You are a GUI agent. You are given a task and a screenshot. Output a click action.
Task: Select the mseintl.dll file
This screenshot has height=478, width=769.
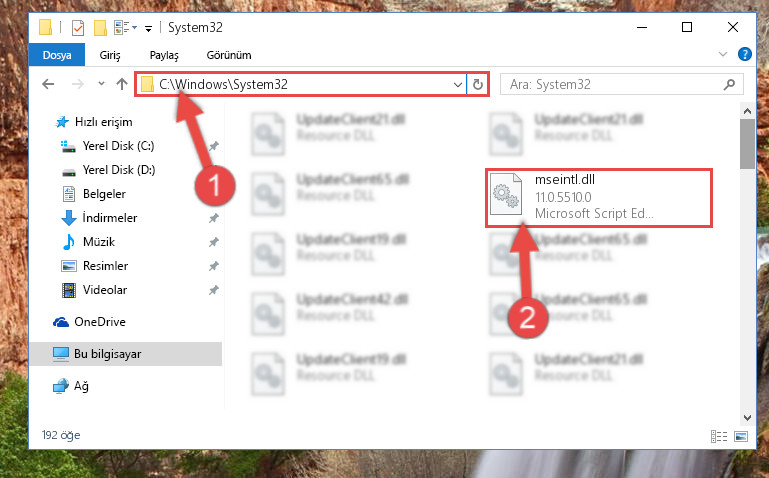pyautogui.click(x=598, y=198)
